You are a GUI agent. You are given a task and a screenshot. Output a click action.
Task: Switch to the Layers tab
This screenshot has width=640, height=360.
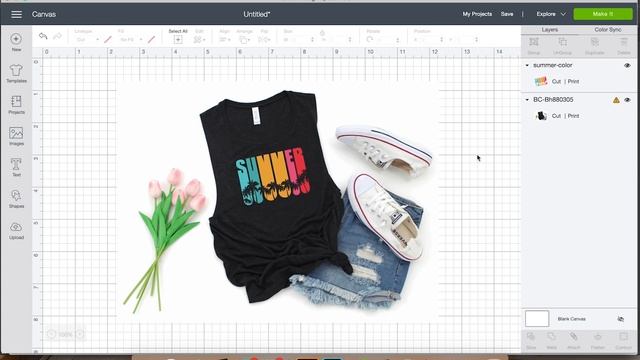pos(549,30)
